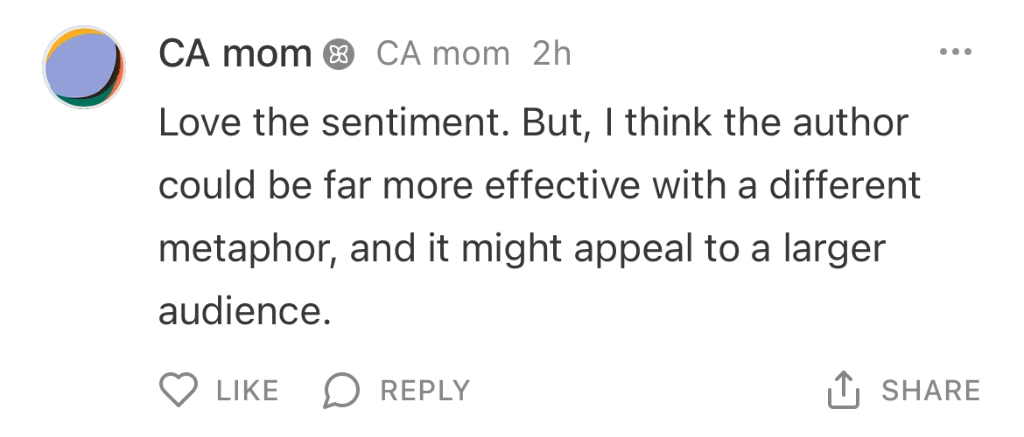Screen dimensions: 1024x437
Task: Open the three-dot more options menu
Action: pos(956,52)
